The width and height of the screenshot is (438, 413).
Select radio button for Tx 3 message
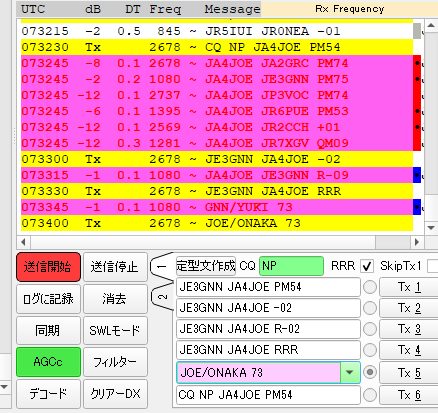pos(370,329)
